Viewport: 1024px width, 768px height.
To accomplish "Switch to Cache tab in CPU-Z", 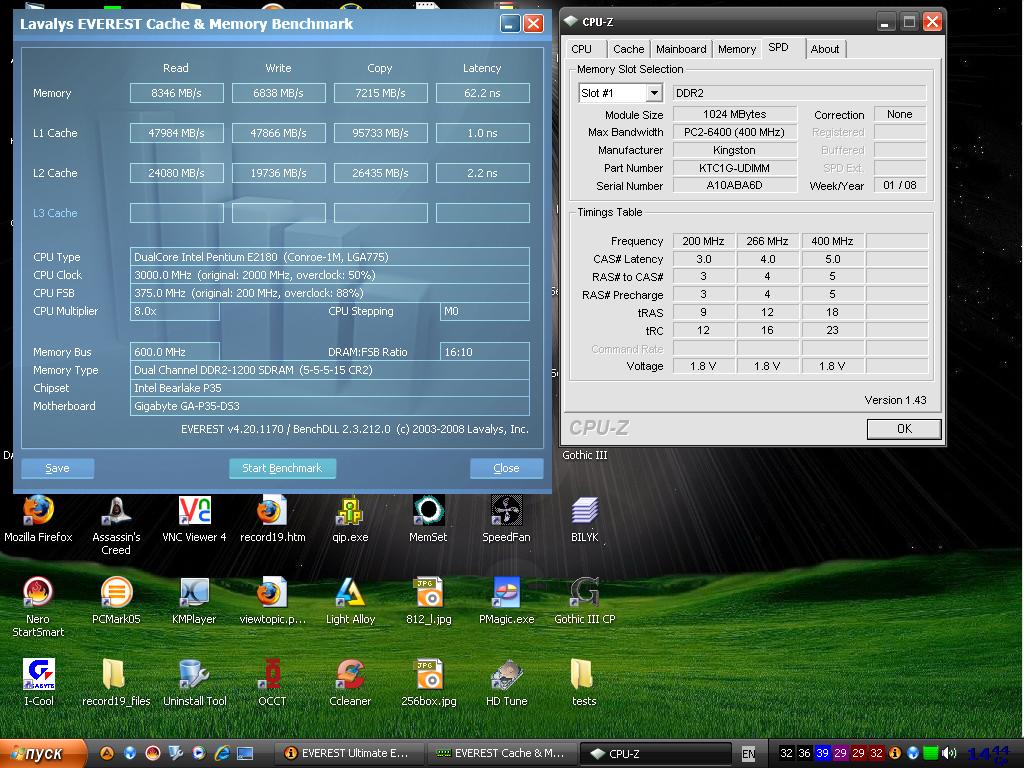I will point(628,49).
